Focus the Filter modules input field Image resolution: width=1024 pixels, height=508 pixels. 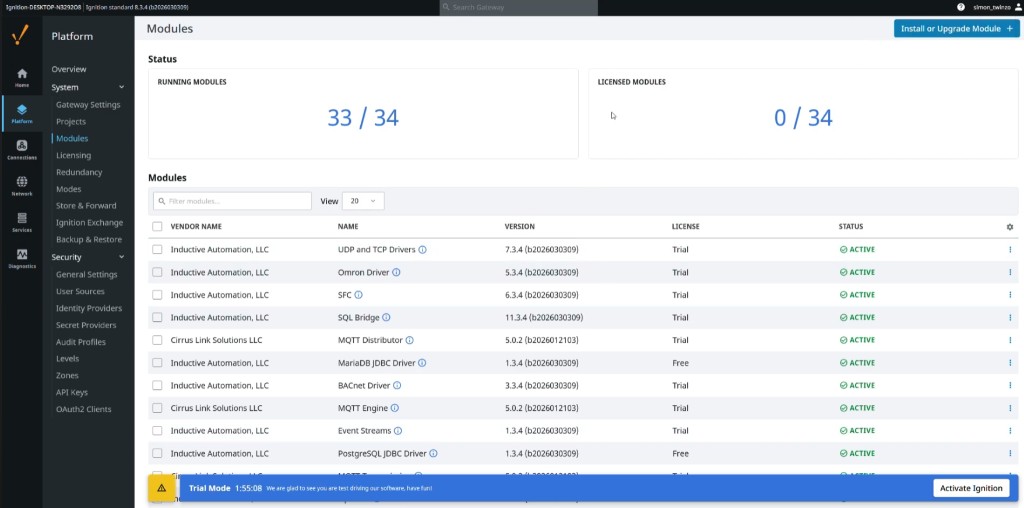click(232, 201)
